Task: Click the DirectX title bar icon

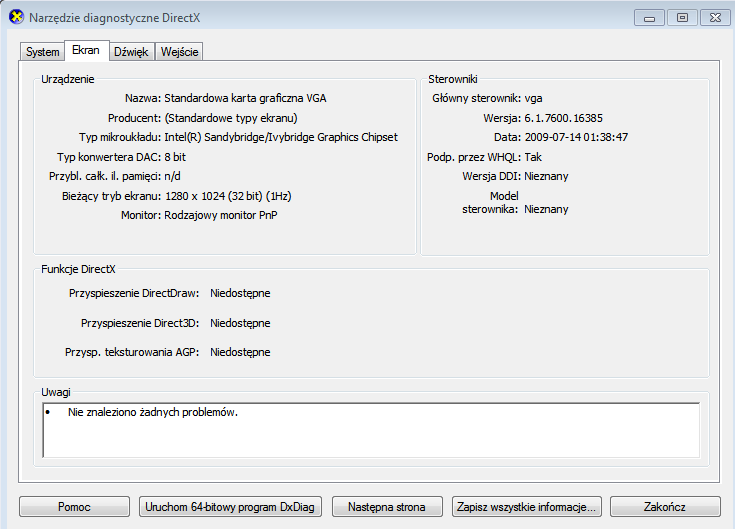Action: pos(16,17)
